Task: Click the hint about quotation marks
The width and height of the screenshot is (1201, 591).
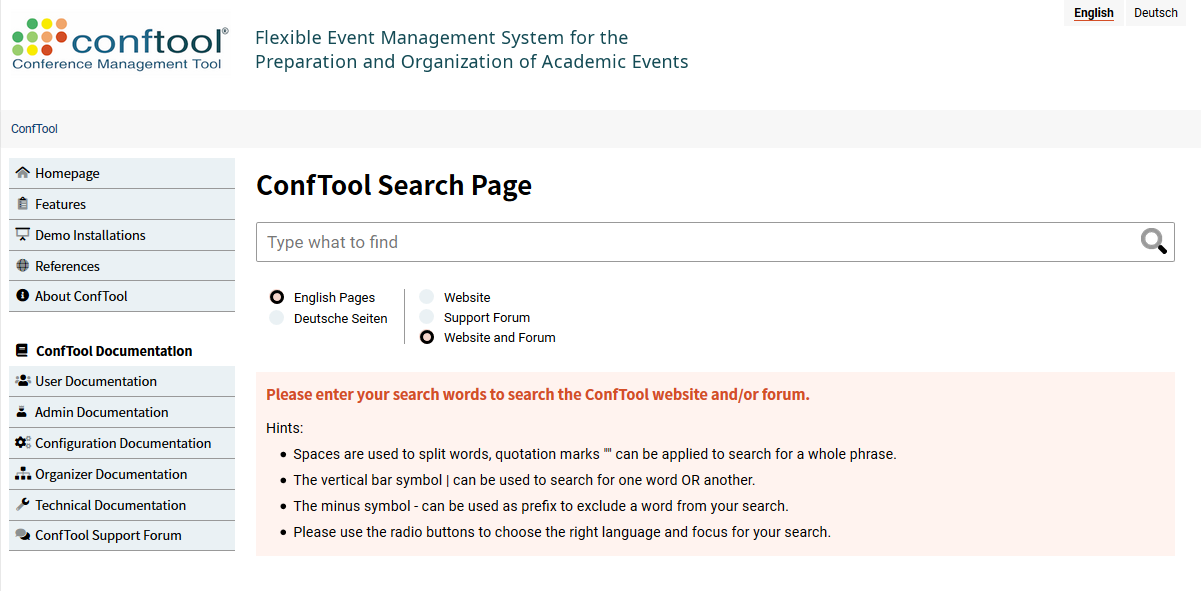Action: 595,454
